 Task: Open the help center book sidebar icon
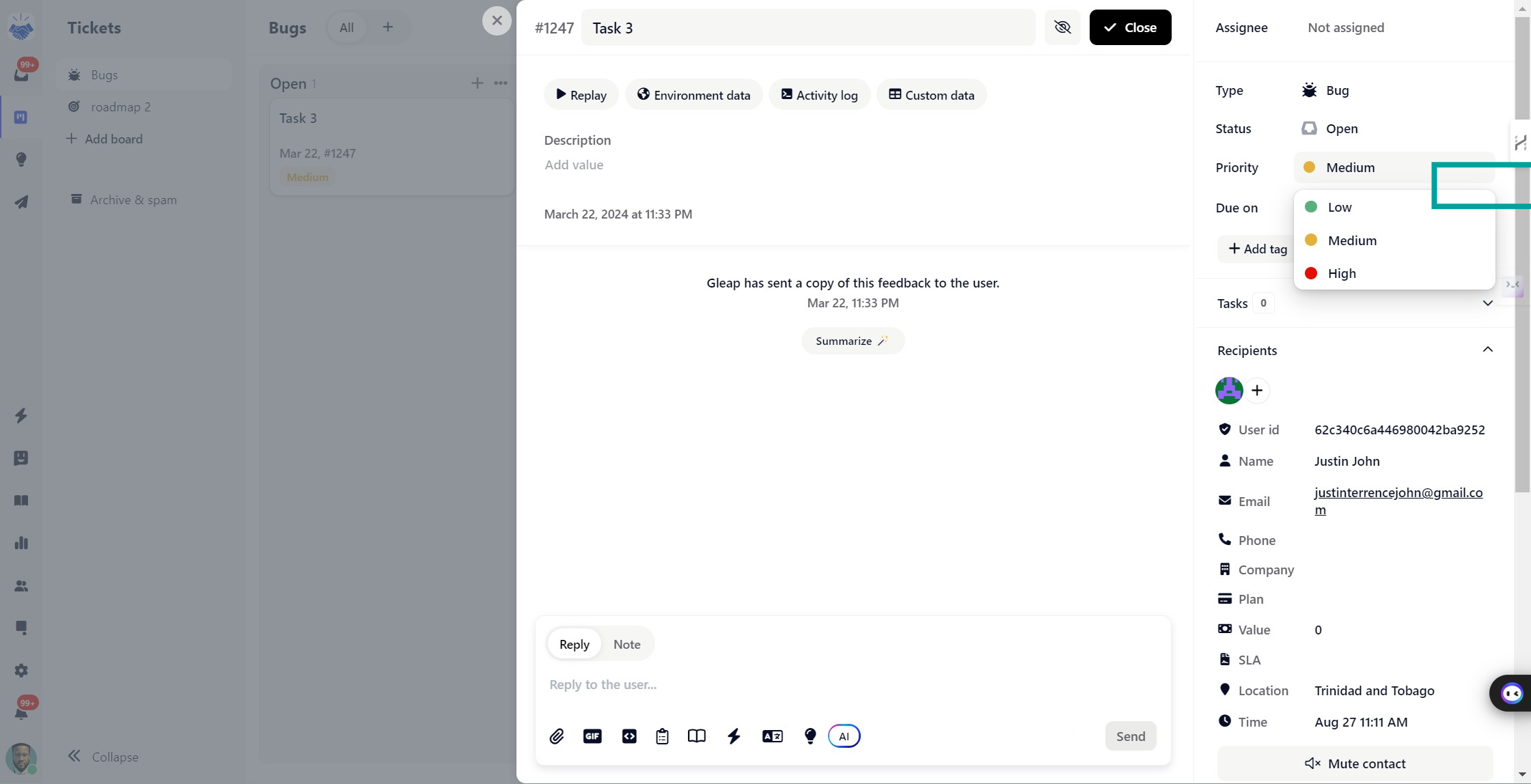point(21,501)
